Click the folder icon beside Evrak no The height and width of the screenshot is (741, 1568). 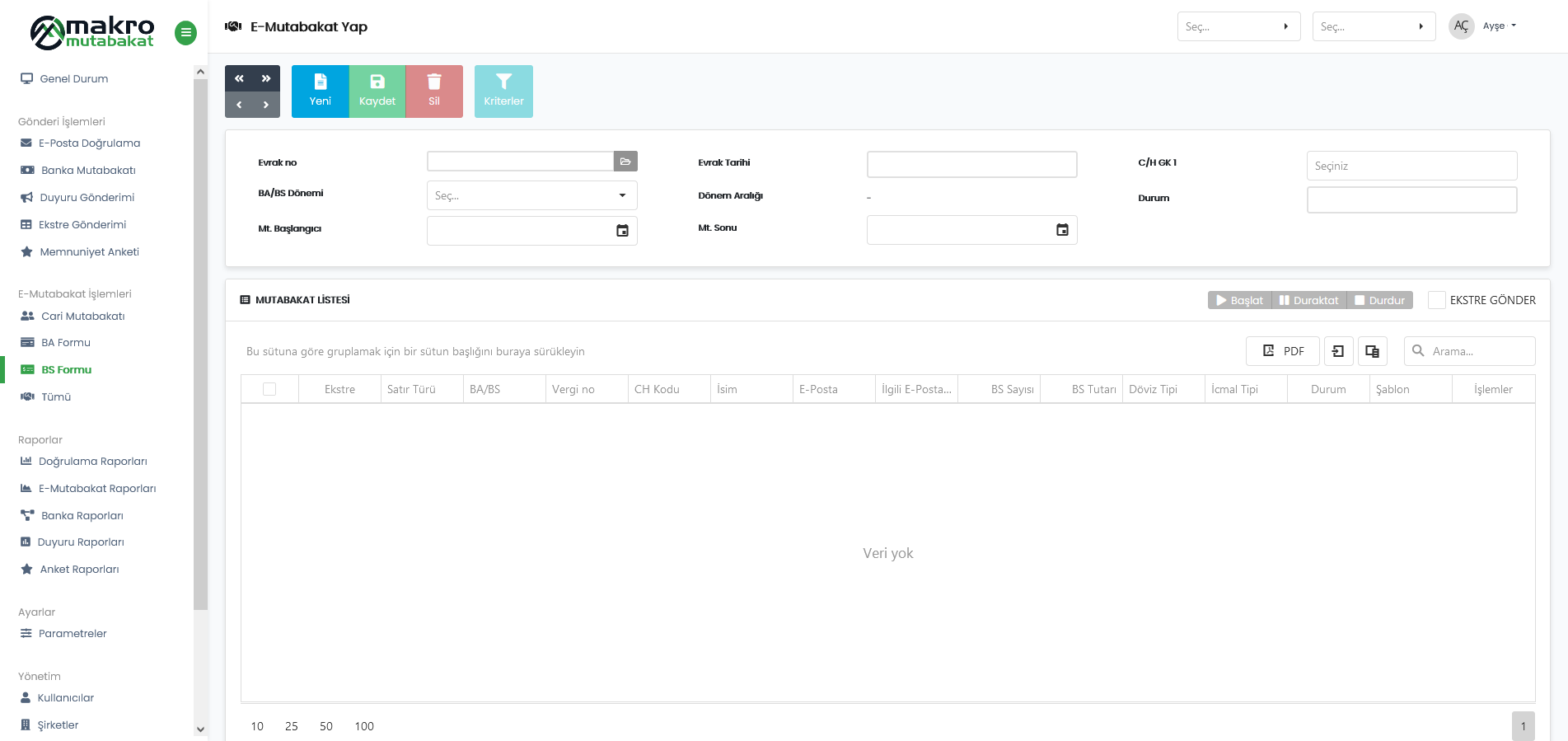[625, 162]
